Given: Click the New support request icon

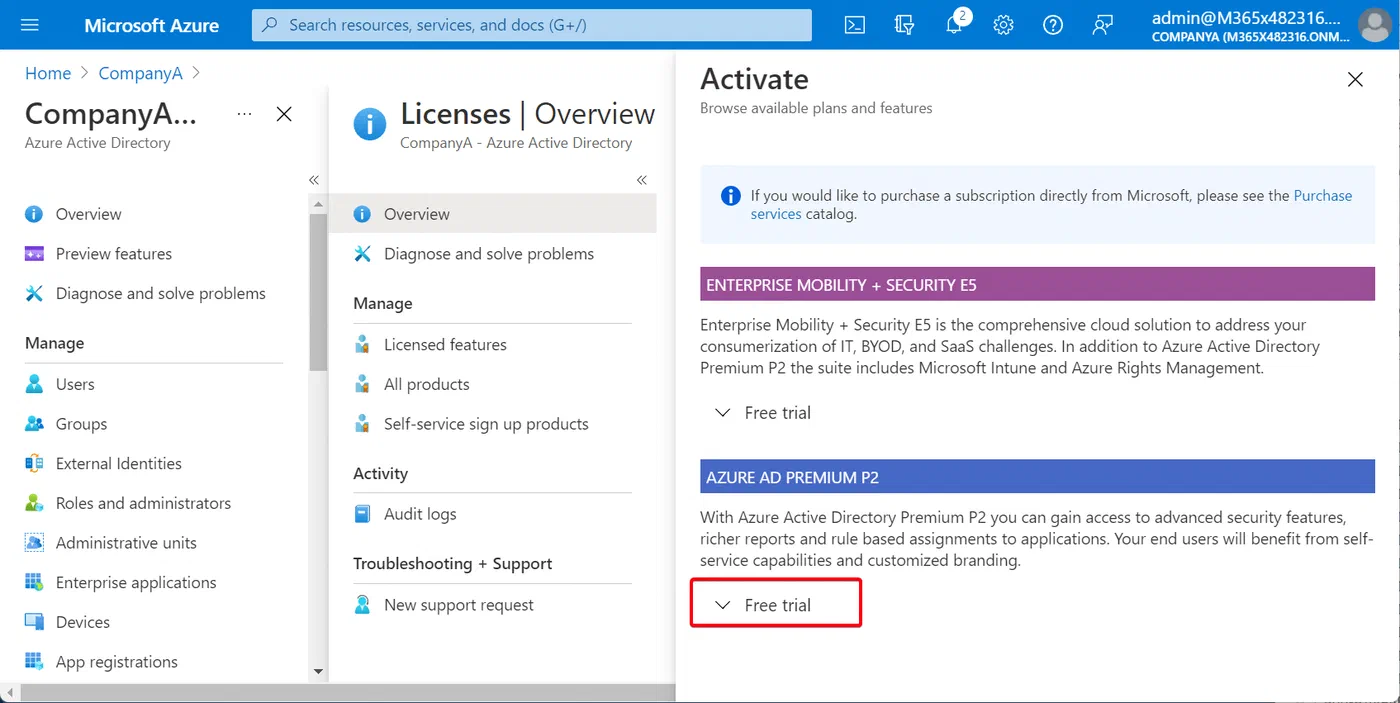Looking at the screenshot, I should point(363,605).
